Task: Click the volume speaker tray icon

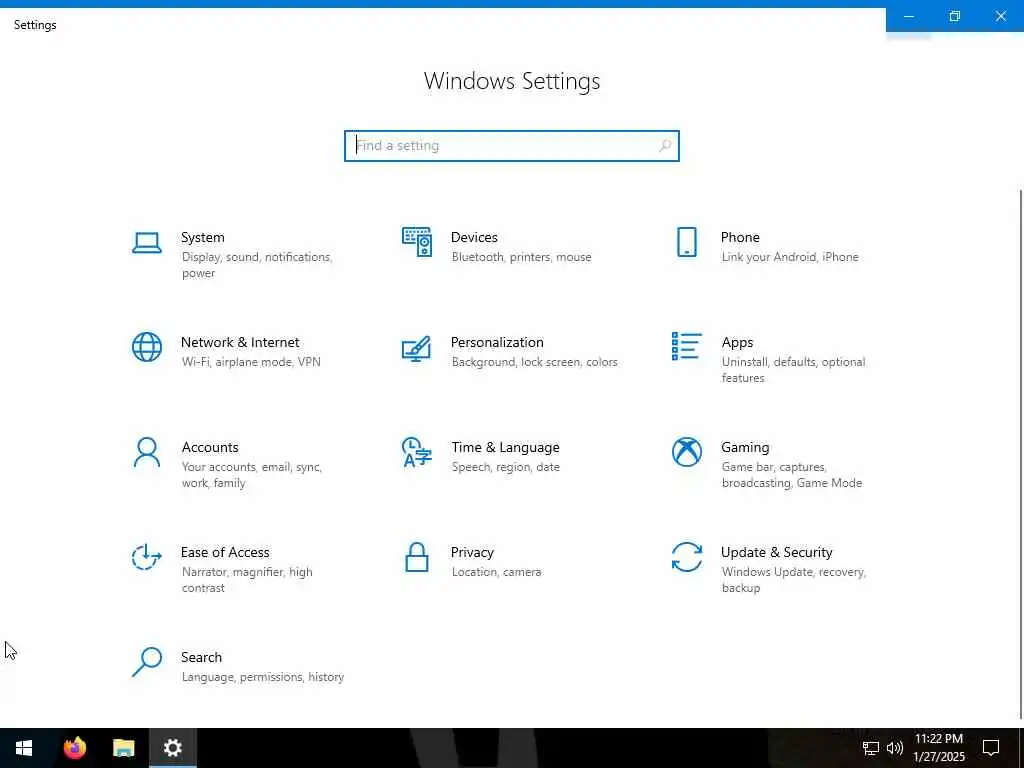Action: pos(895,748)
